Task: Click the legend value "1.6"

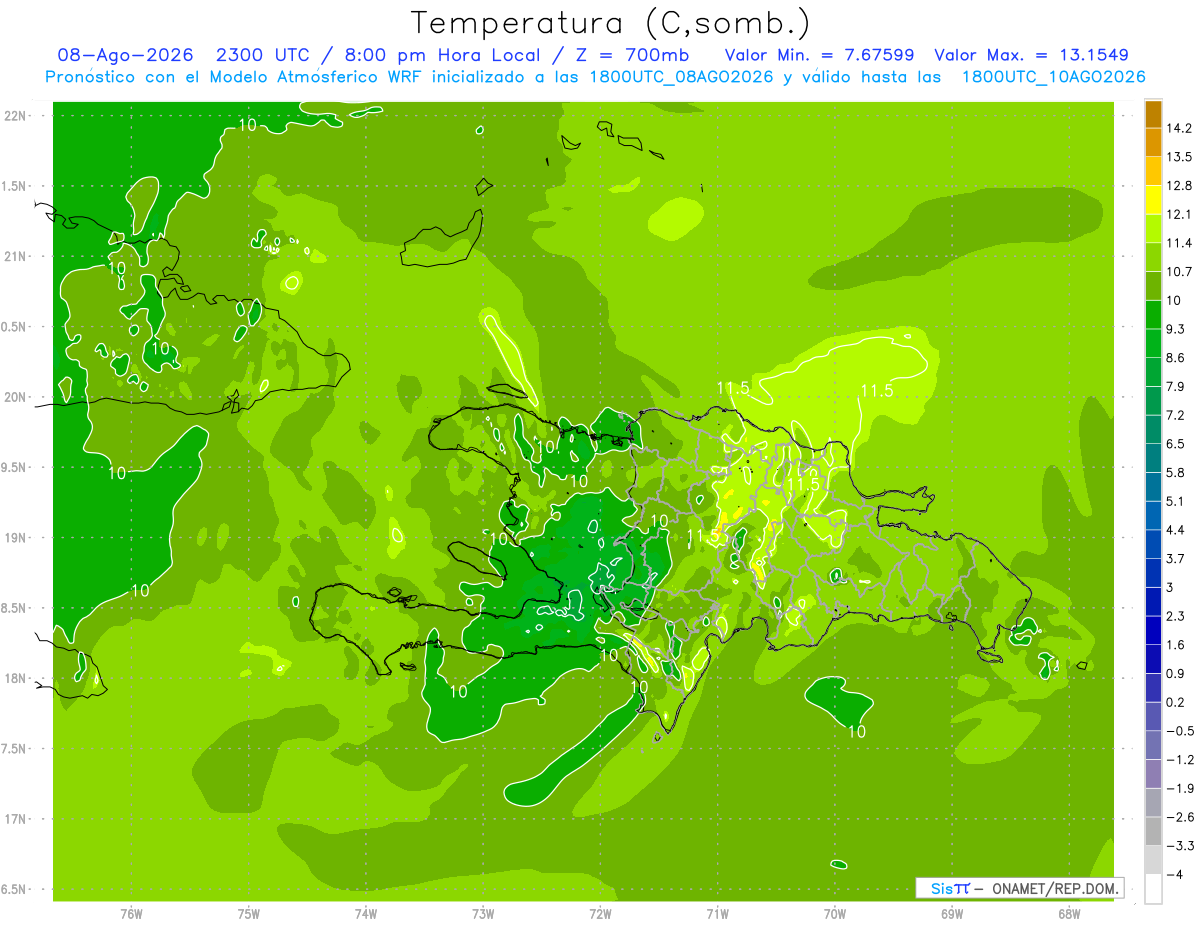Action: point(1176,645)
